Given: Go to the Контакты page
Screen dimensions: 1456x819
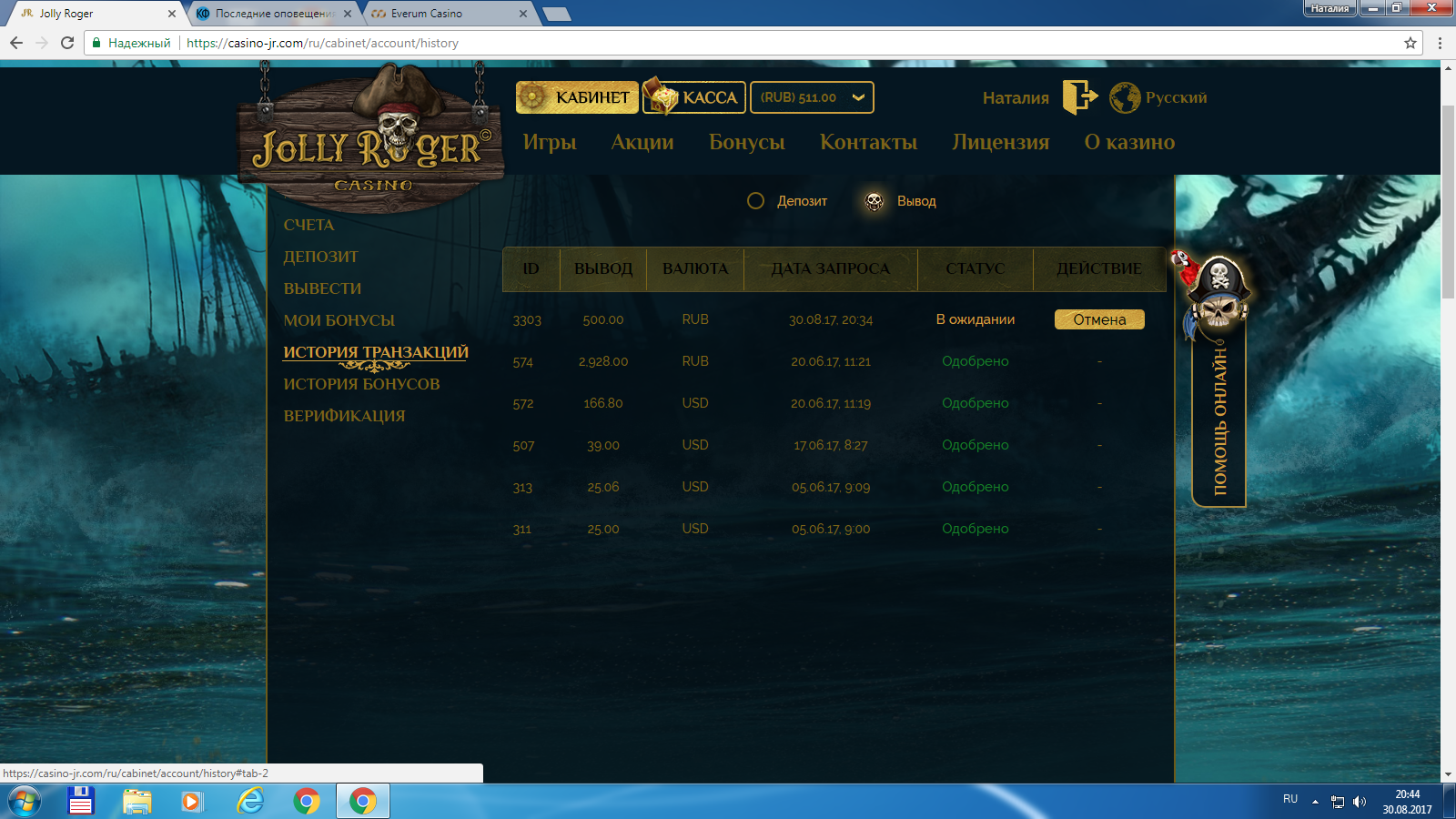Looking at the screenshot, I should coord(868,142).
